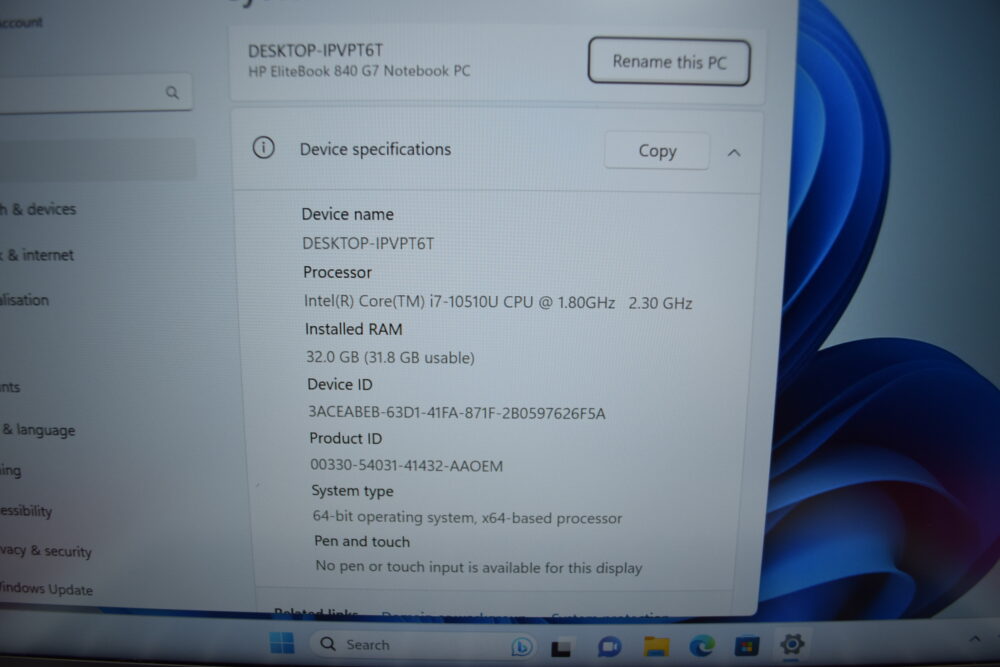Click the System type label

(352, 491)
